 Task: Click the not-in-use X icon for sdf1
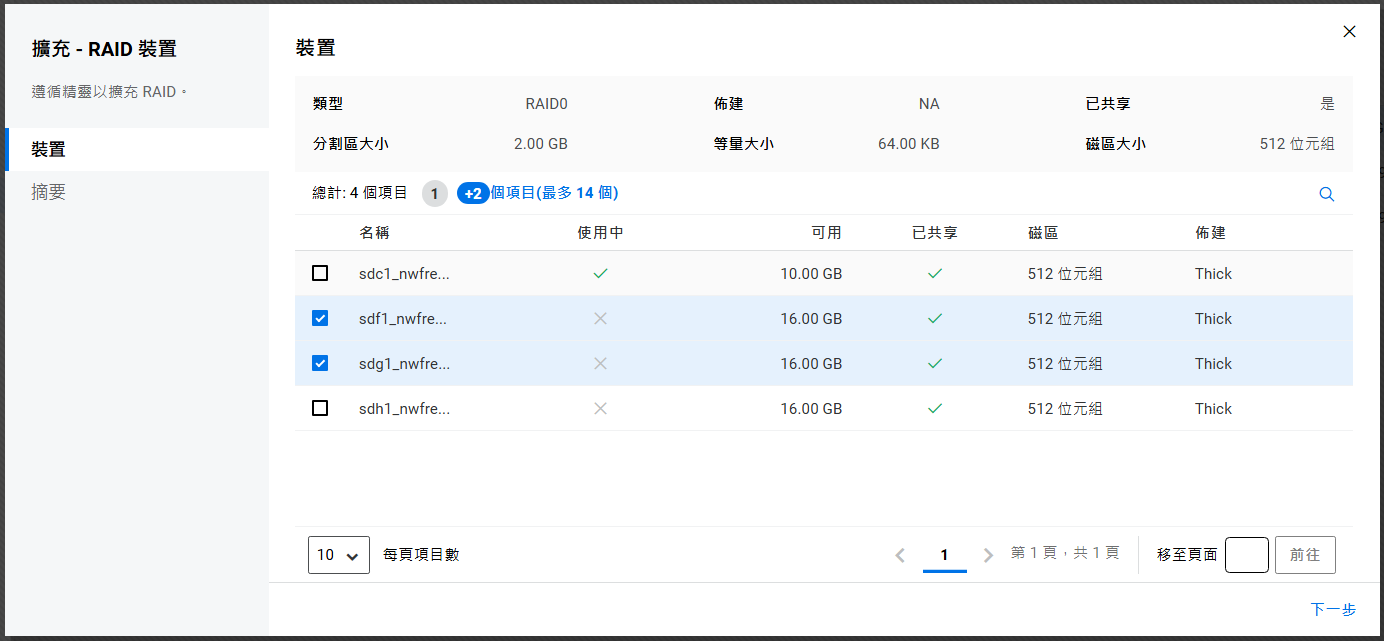click(600, 318)
